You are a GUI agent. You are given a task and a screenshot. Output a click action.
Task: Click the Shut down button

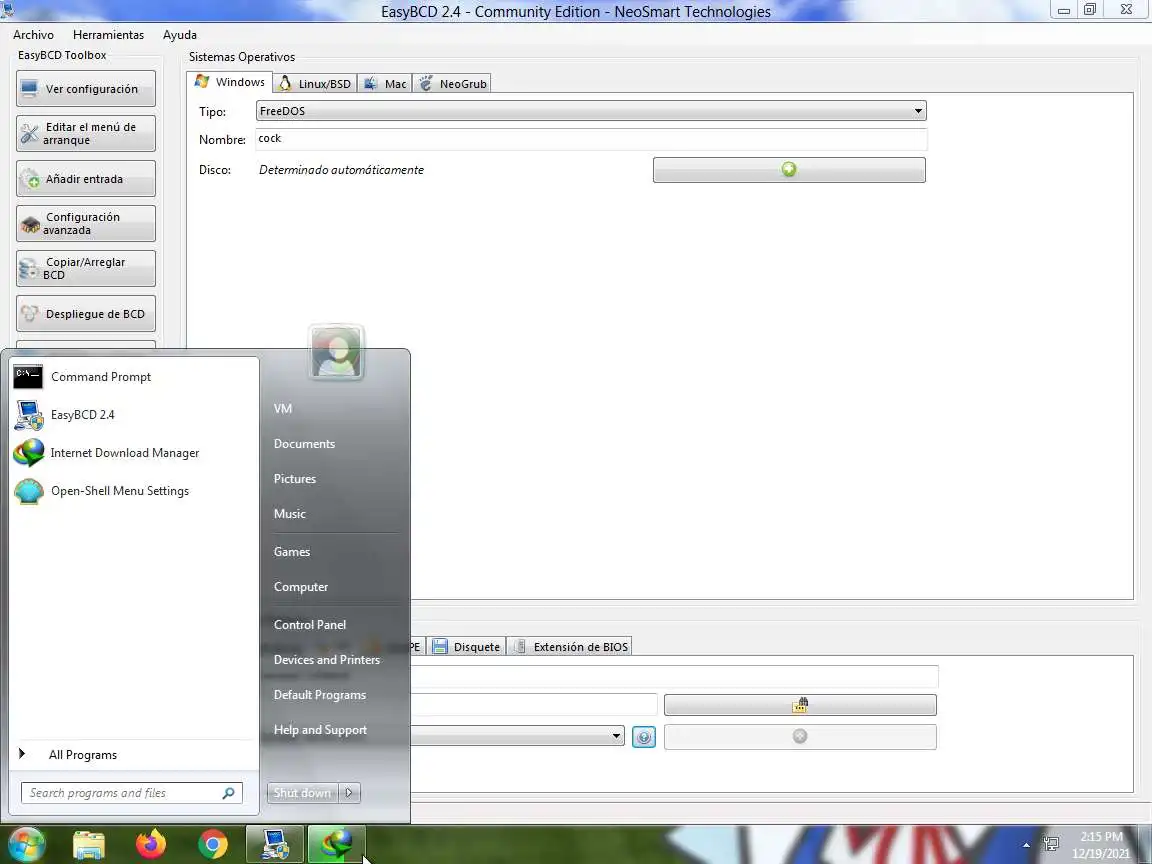pos(303,793)
